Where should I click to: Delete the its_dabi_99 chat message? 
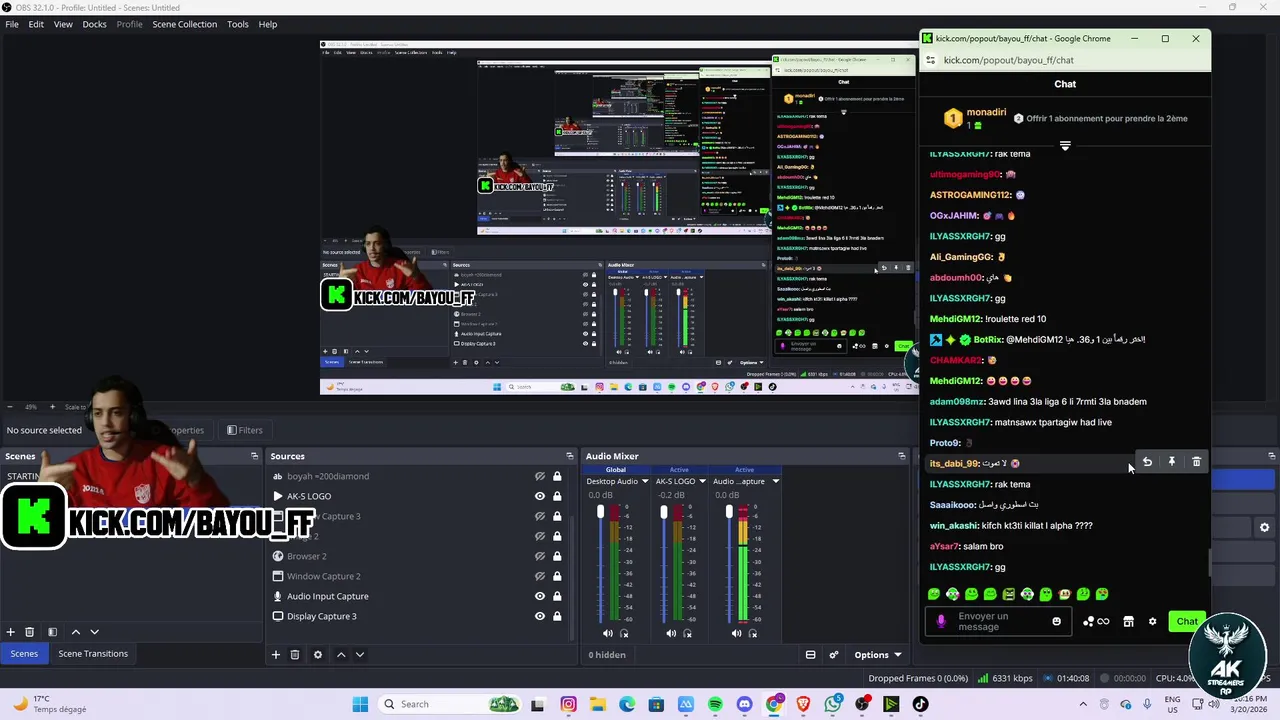pos(1196,462)
